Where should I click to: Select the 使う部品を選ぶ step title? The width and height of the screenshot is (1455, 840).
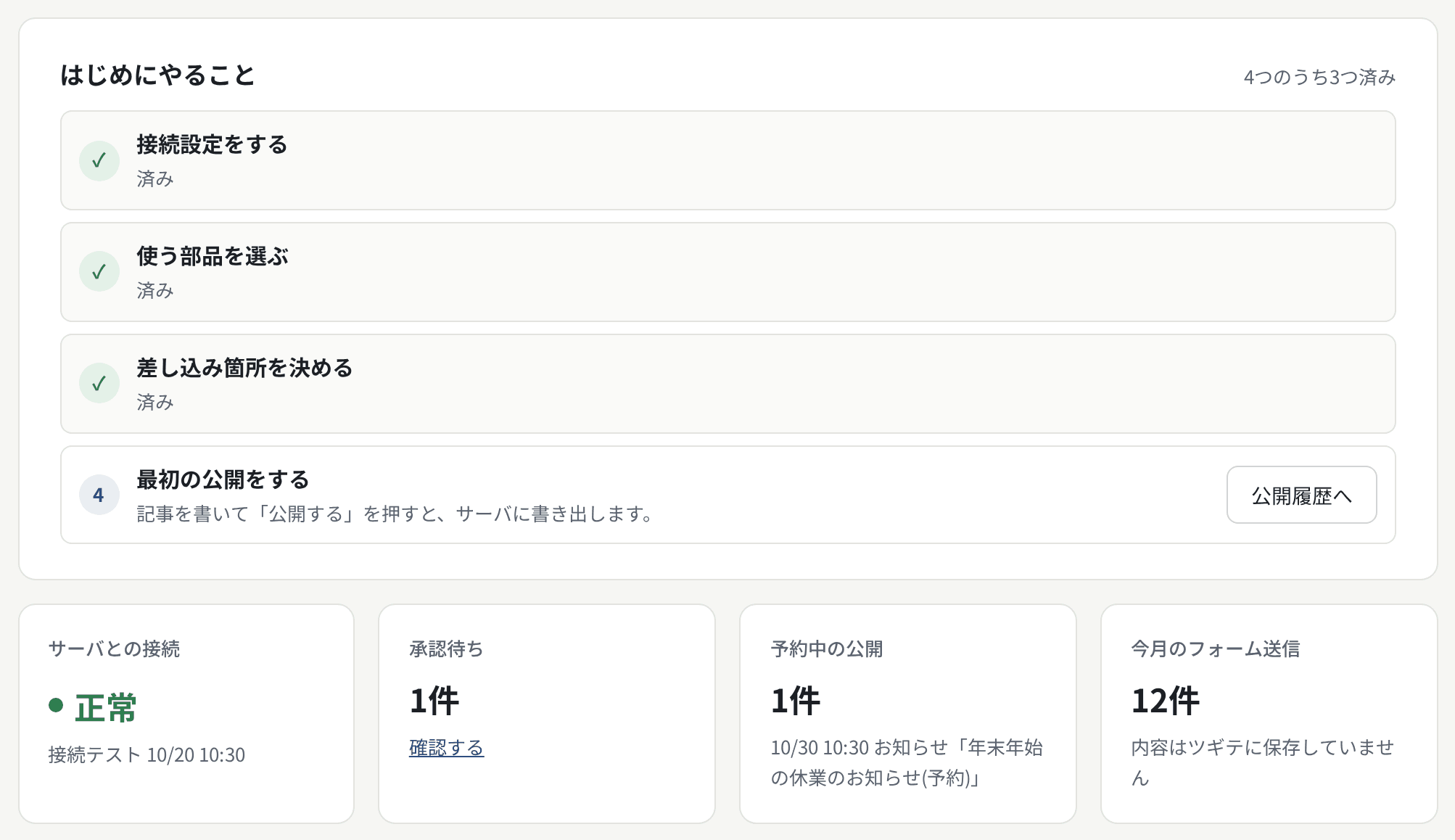[213, 256]
